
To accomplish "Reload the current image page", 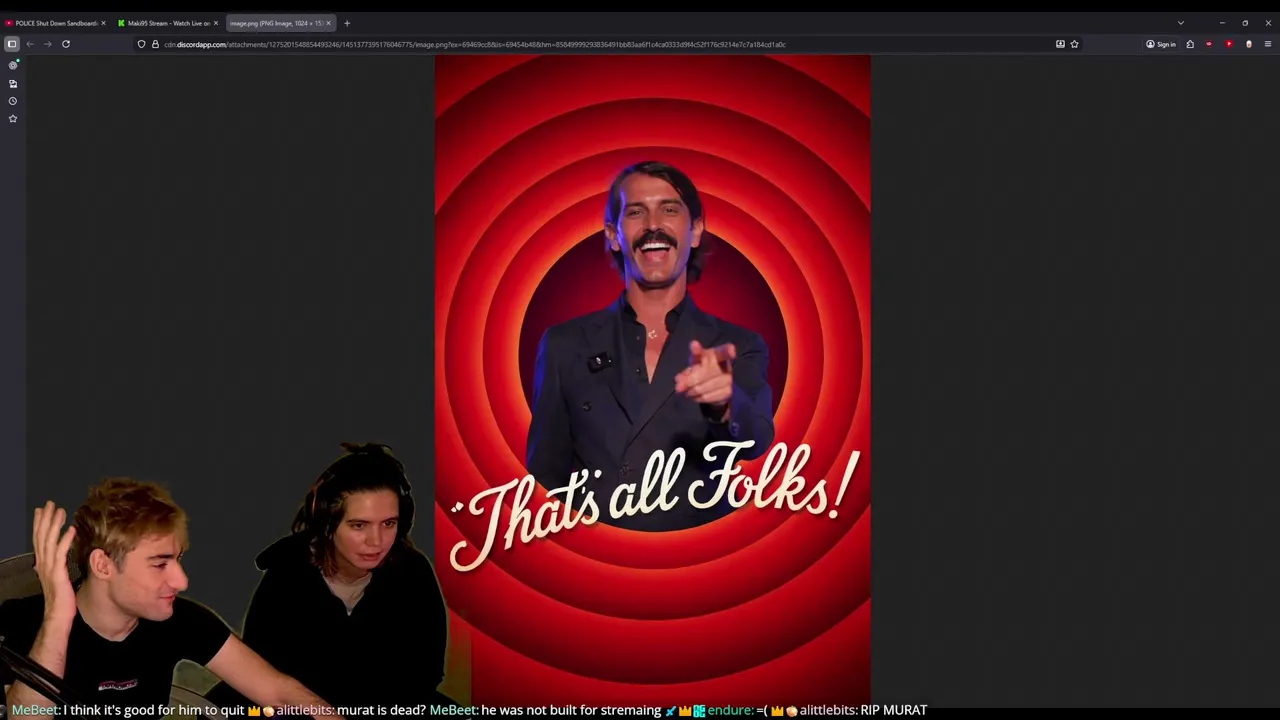I will (66, 44).
